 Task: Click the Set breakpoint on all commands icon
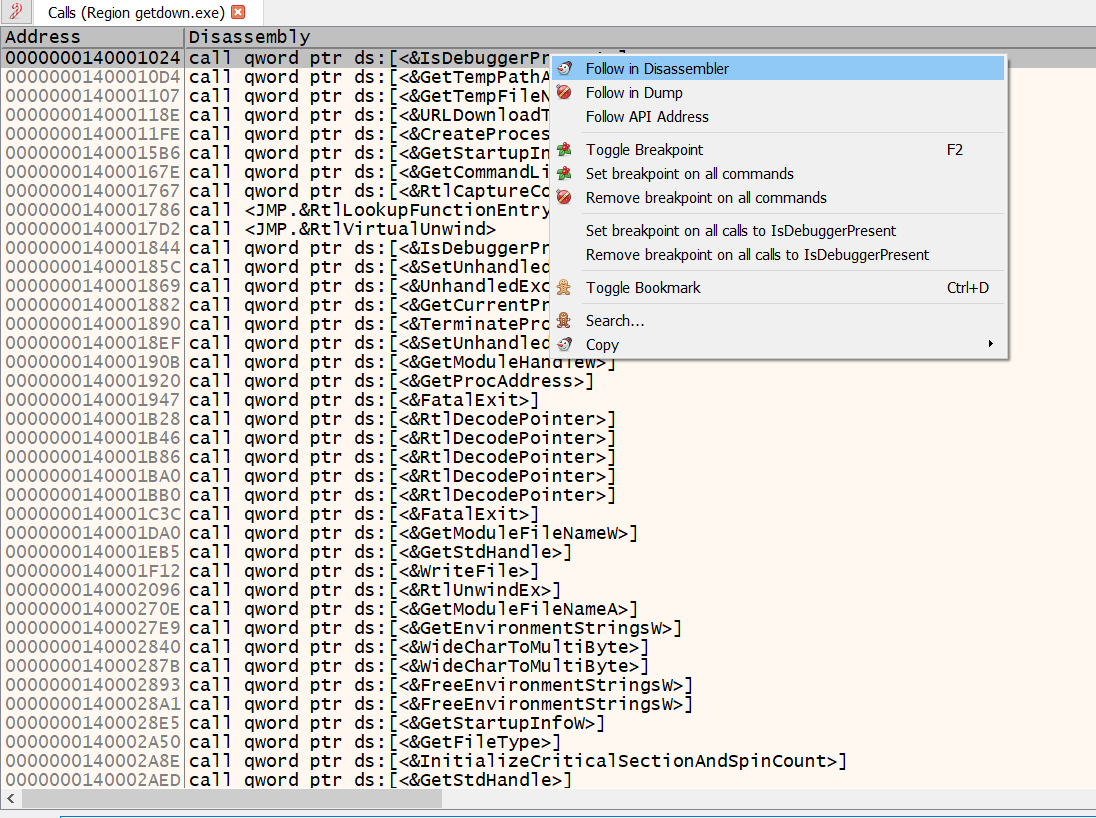point(565,174)
